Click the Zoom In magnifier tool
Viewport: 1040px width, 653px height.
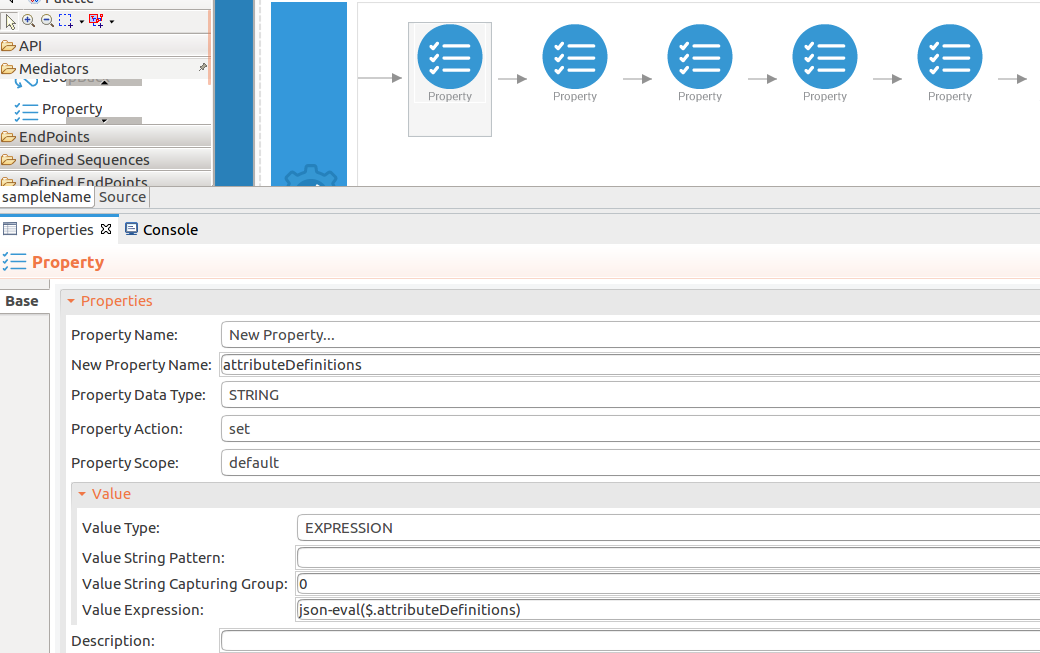pos(29,21)
